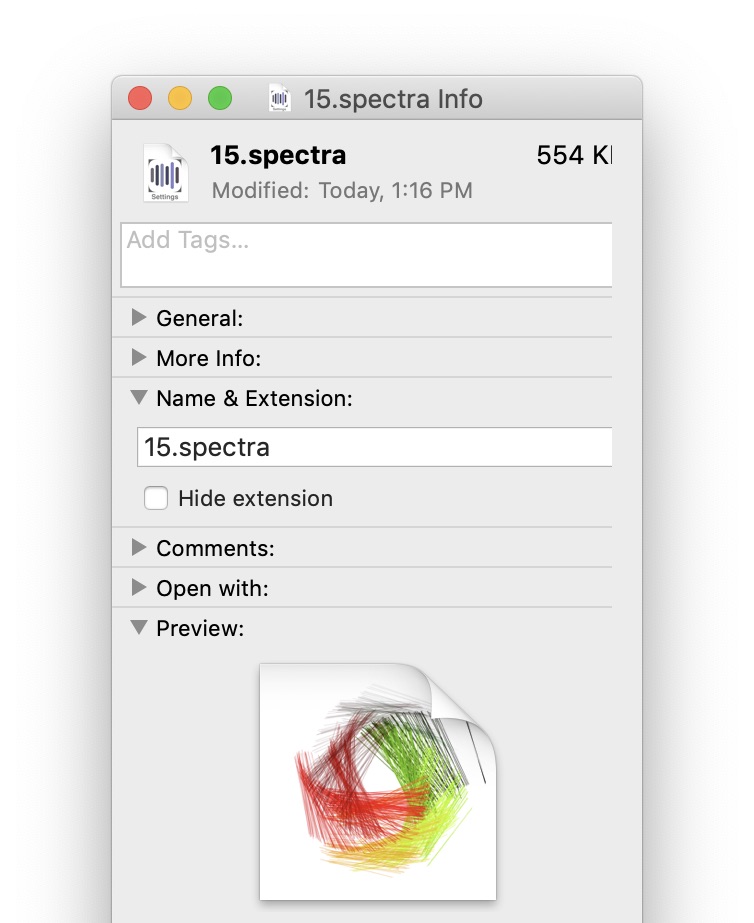Click the "15.spectra Info" window title text

click(x=393, y=99)
